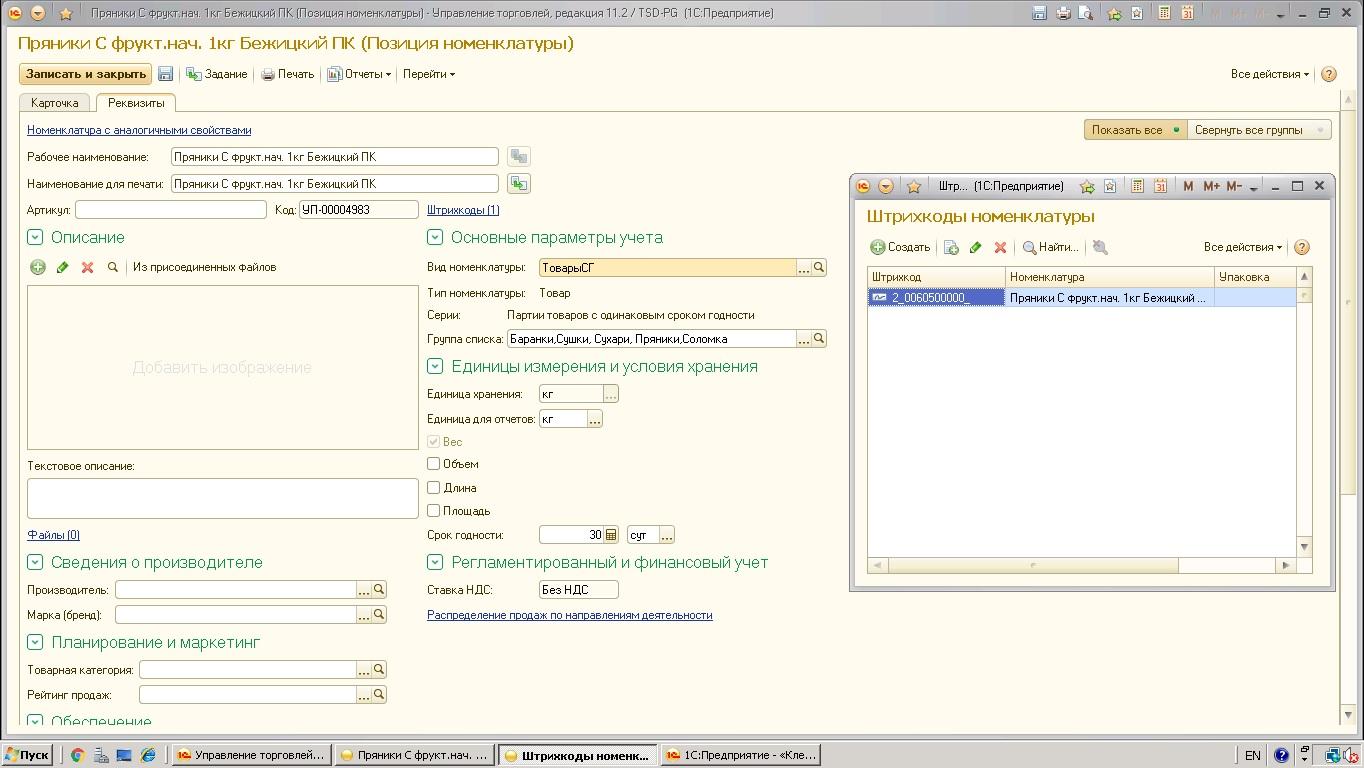Screen dimensions: 1364x768
Task: Click the help question mark in the Штрихкоды window
Action: 1301,247
